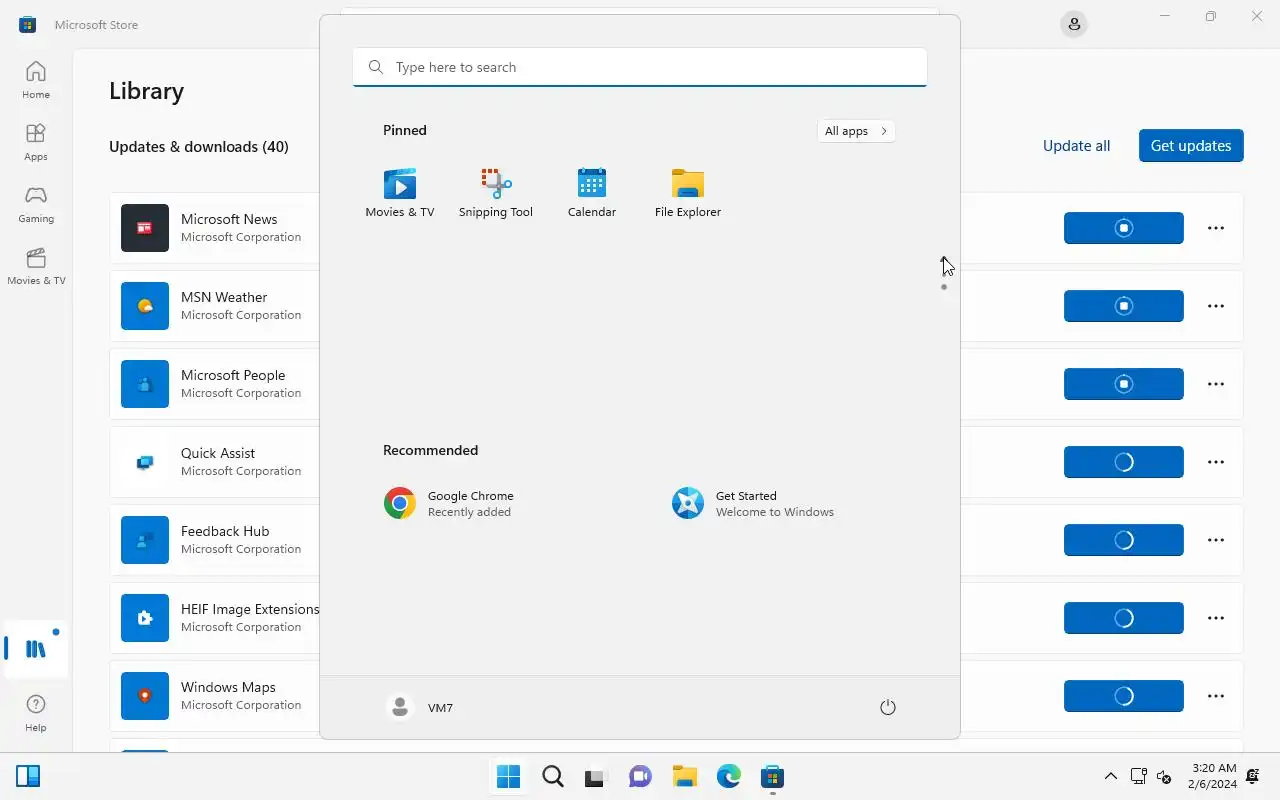The width and height of the screenshot is (1280, 800).
Task: Open the pinned Calendar app
Action: tap(592, 193)
